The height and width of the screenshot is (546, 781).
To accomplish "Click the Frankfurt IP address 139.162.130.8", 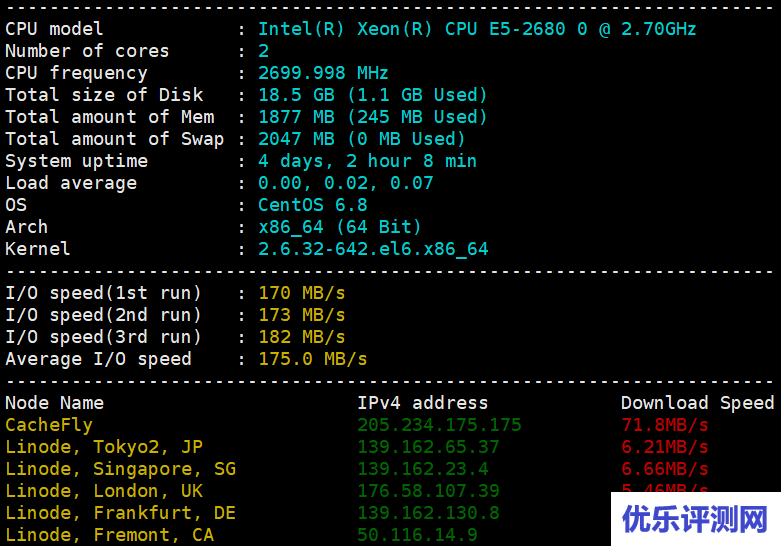I will tap(428, 513).
